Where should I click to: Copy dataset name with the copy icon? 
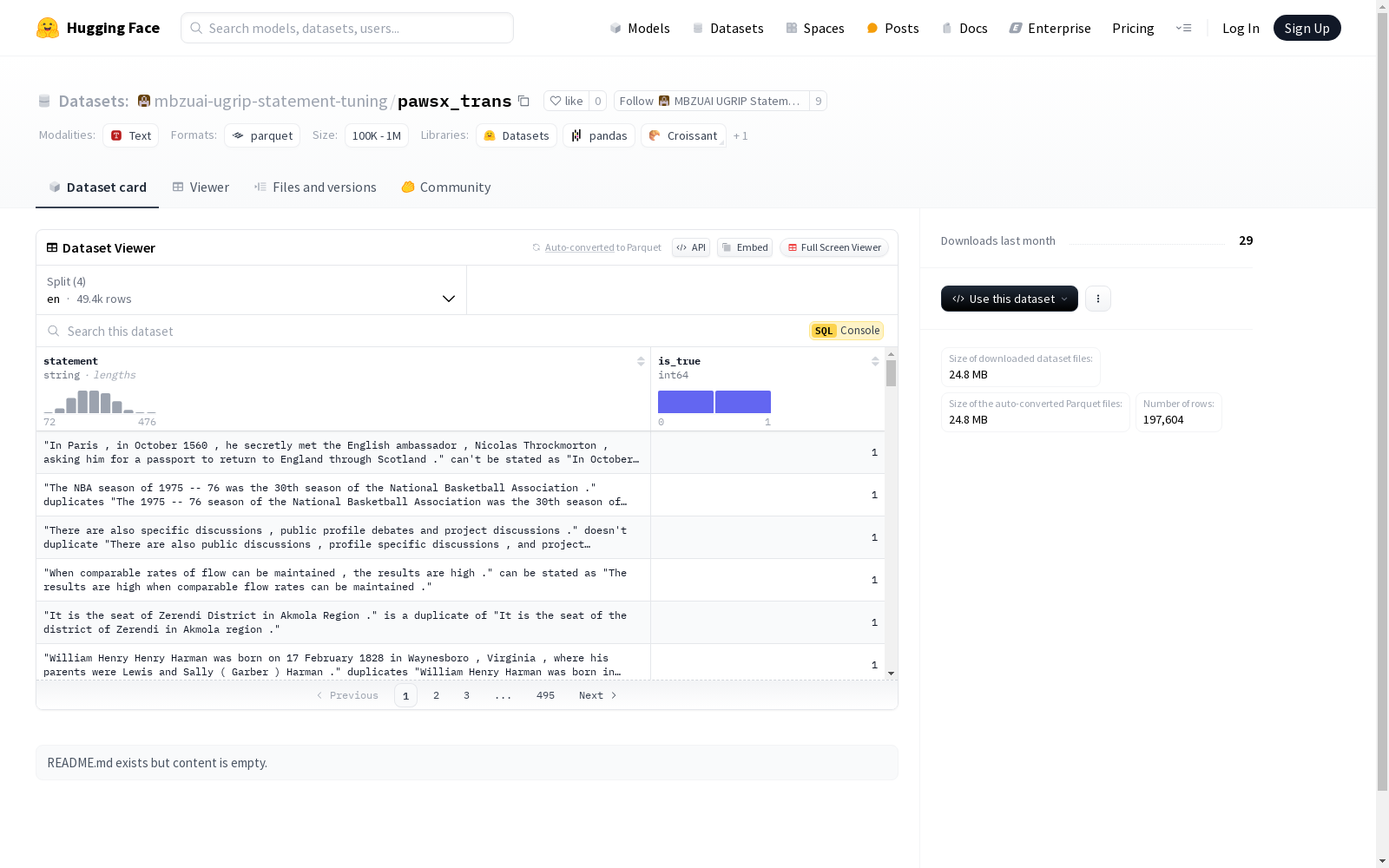[523, 101]
